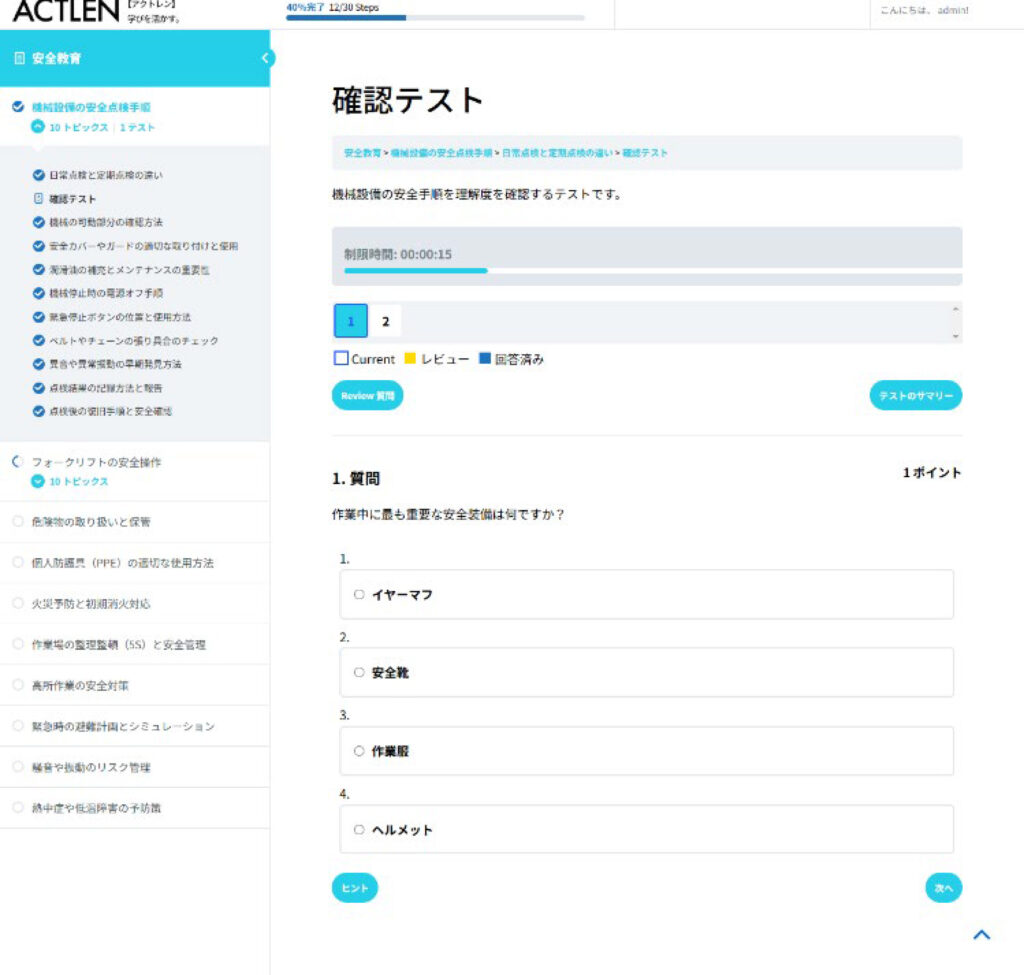Go to question 1 in quiz navigator
1024x975 pixels.
351,321
